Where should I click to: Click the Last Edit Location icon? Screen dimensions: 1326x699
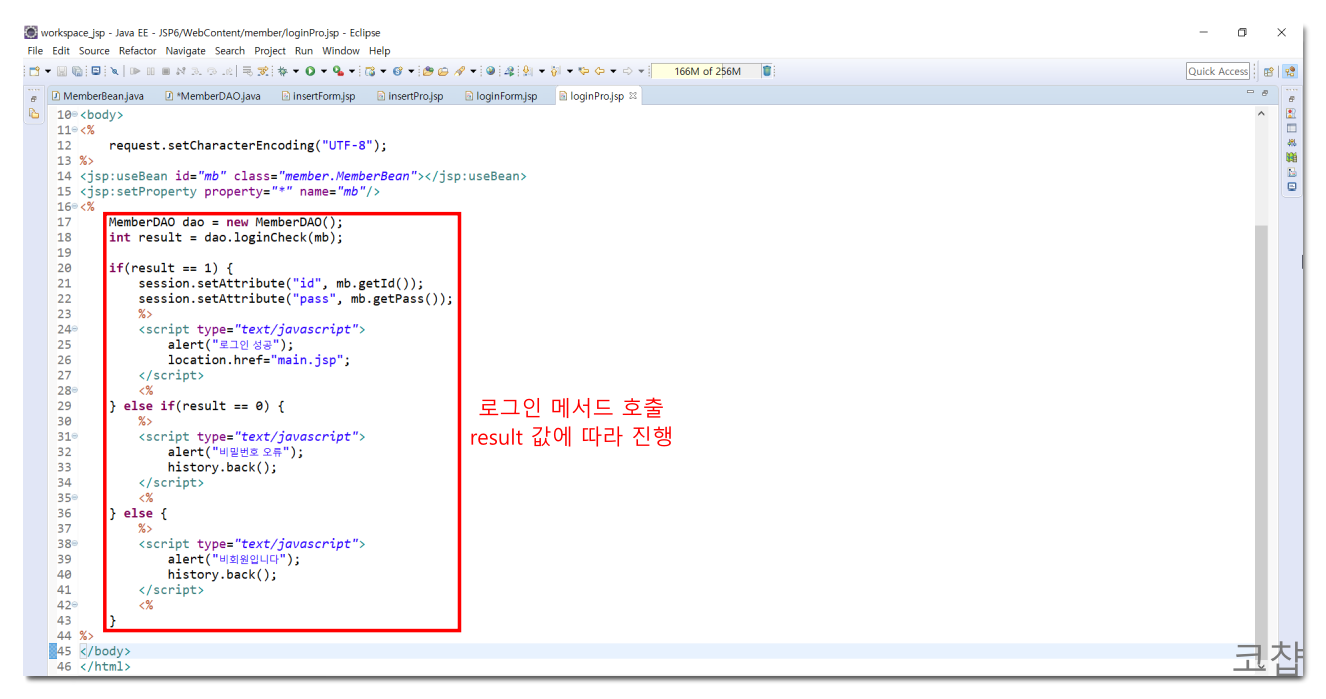(583, 71)
